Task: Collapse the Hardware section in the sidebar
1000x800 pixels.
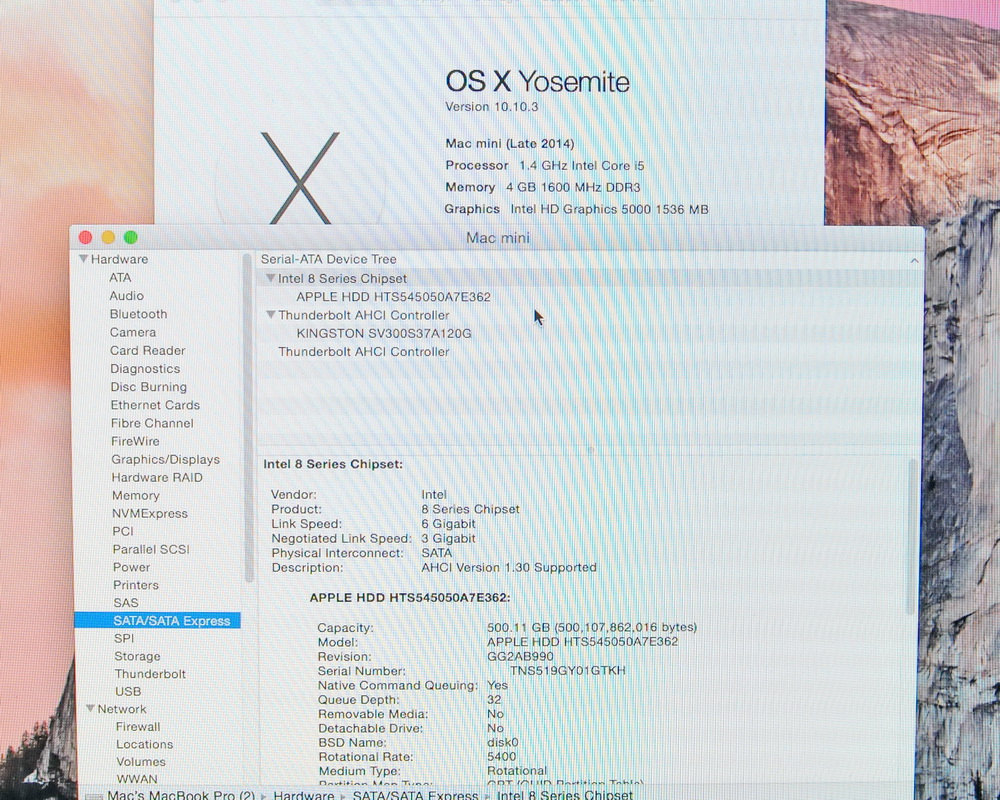Action: [83, 259]
